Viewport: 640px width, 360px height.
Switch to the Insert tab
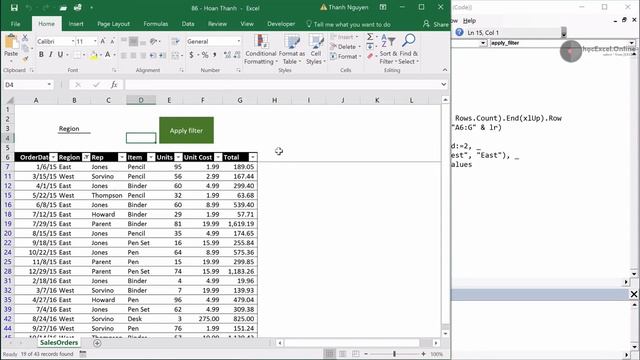pos(76,24)
